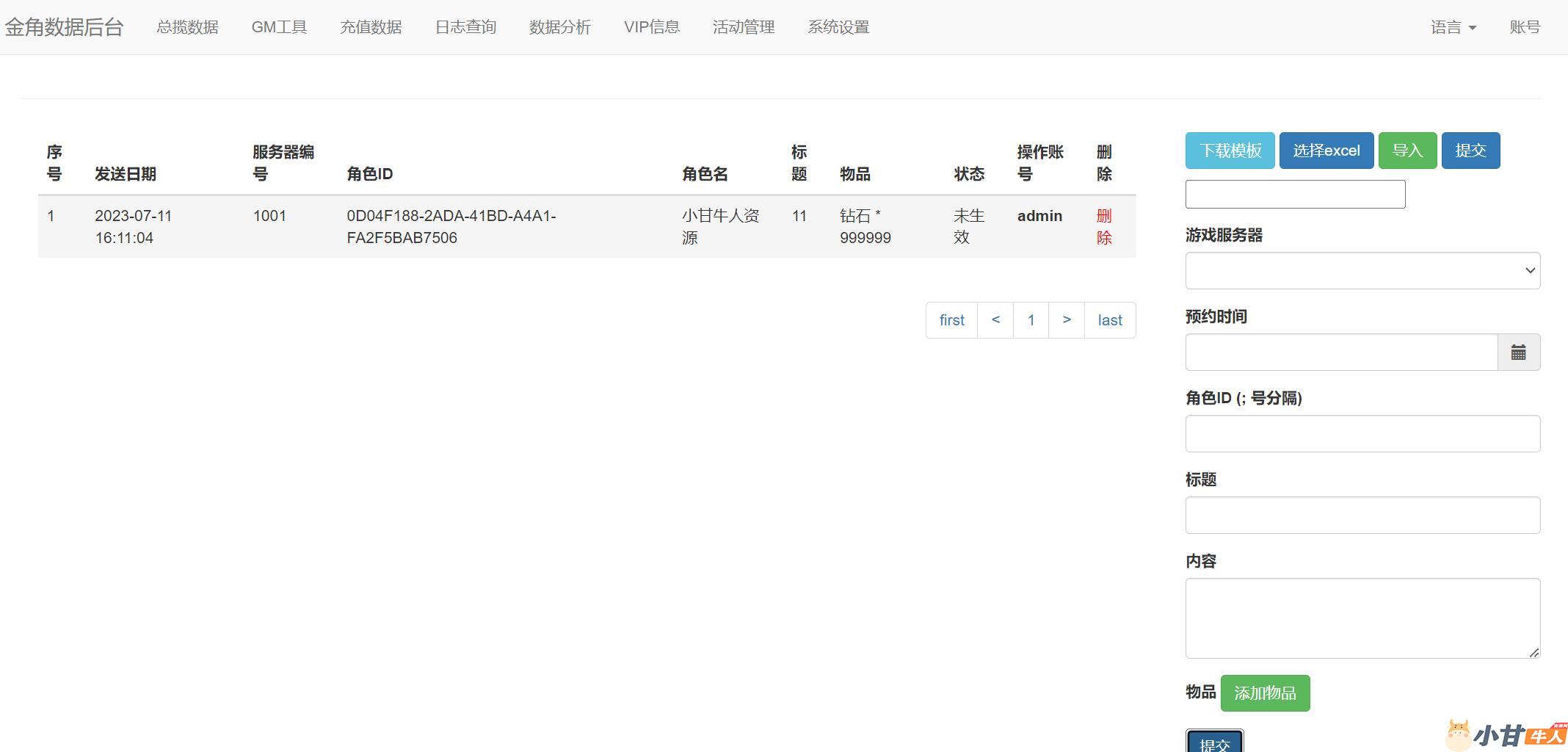This screenshot has width=1568, height=752.
Task: Open the 语言 language dropdown
Action: click(x=1453, y=27)
